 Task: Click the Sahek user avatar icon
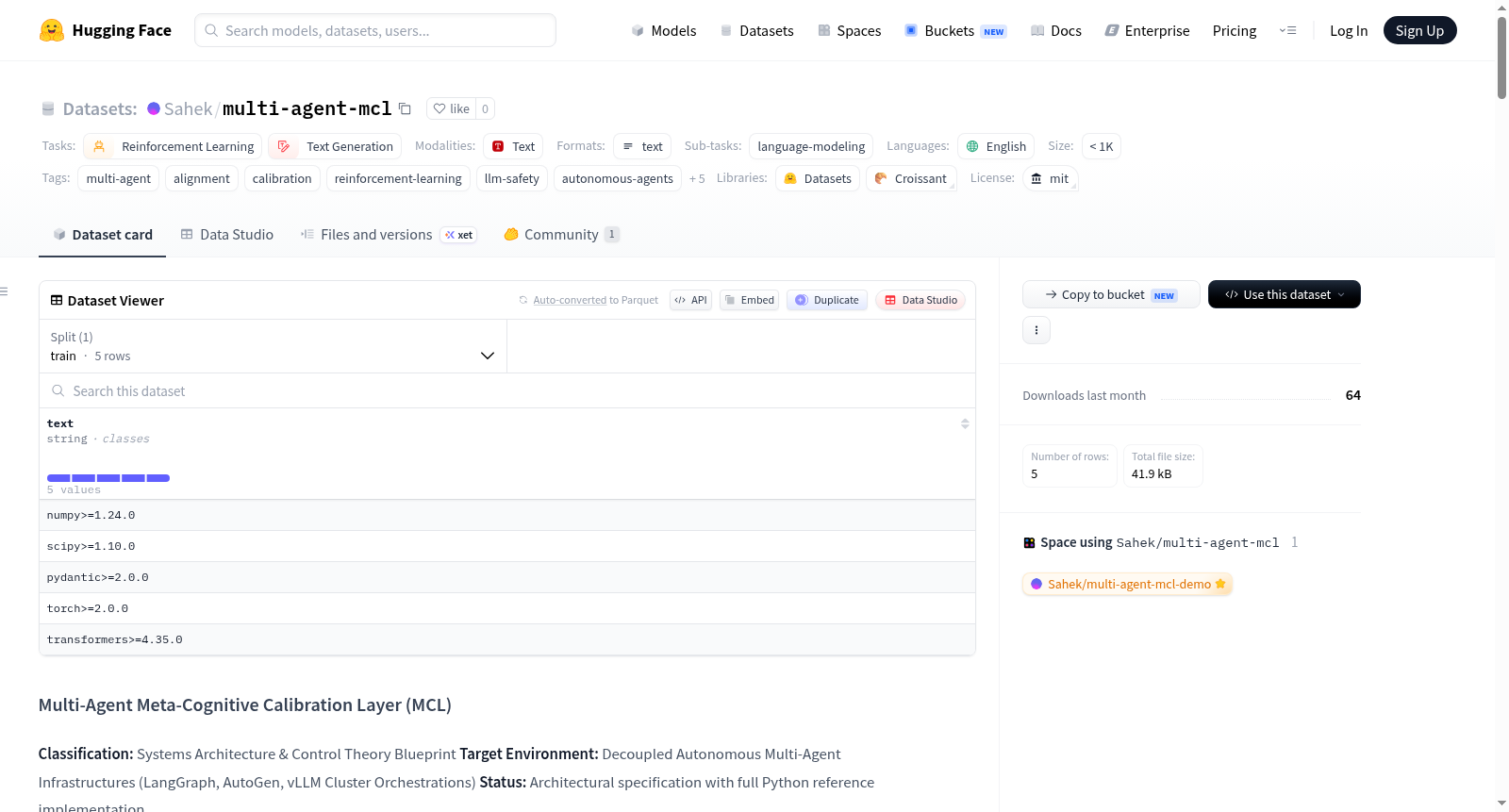(x=154, y=108)
